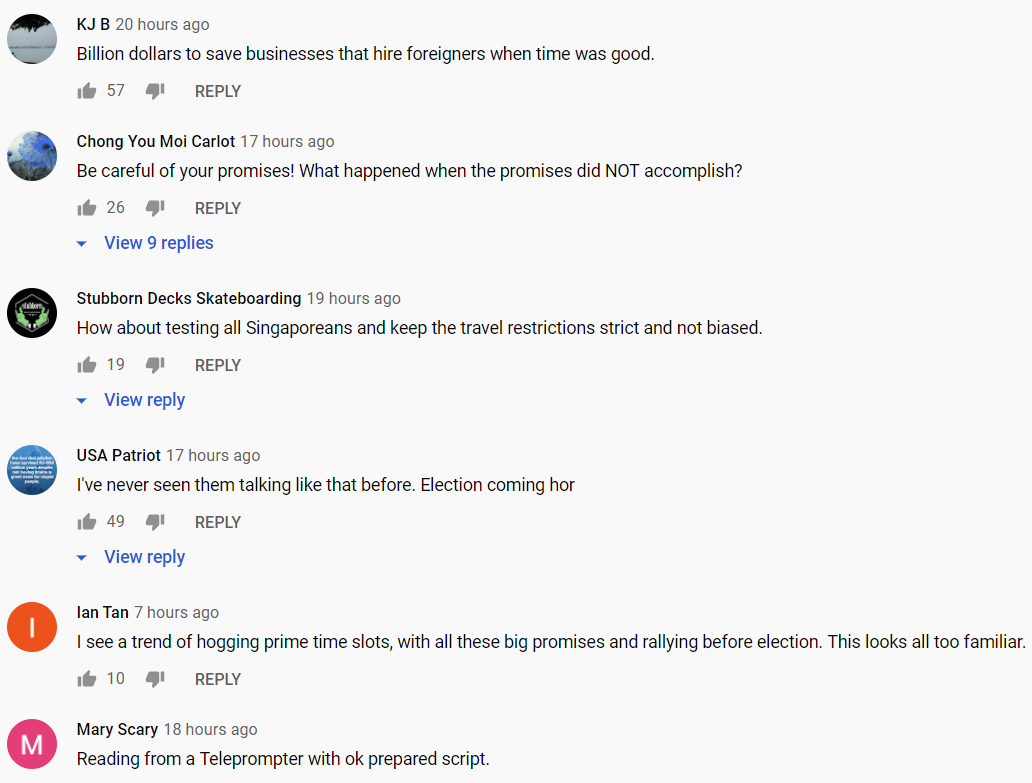Like KJ B's comment with thumbs up
The height and width of the screenshot is (783, 1032).
pyautogui.click(x=86, y=91)
